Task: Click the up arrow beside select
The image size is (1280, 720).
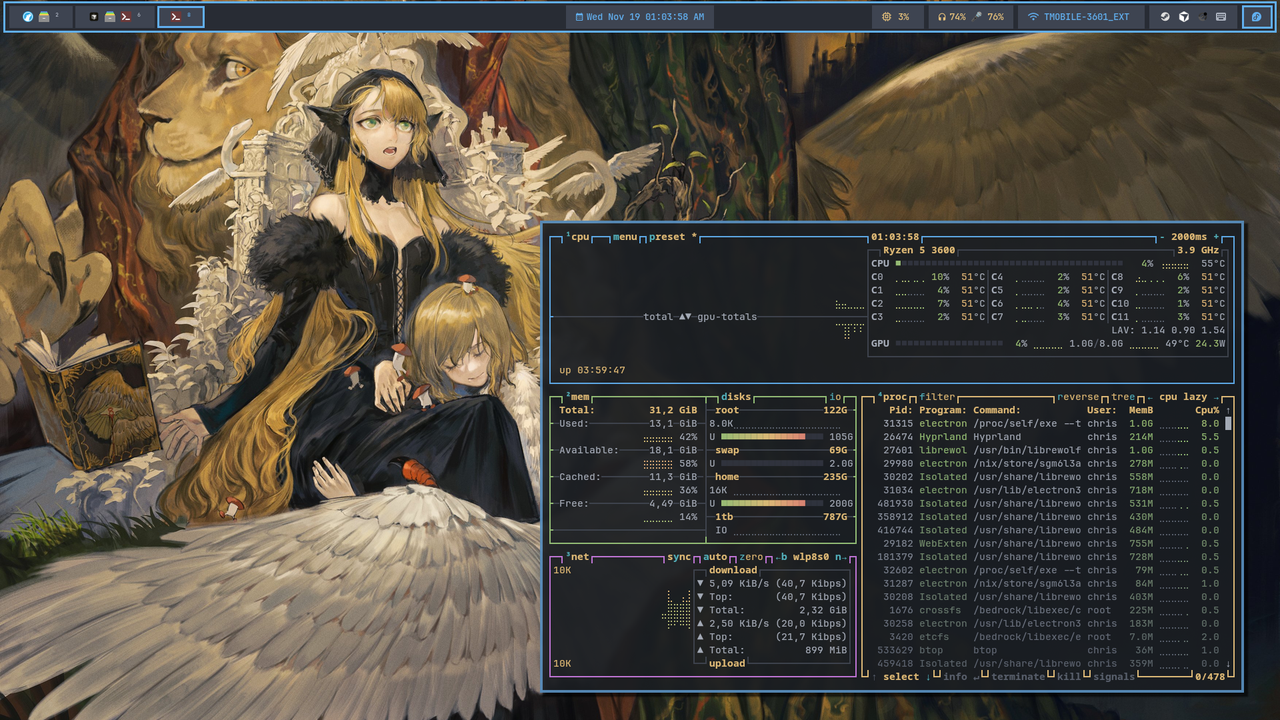Action: click(x=875, y=677)
